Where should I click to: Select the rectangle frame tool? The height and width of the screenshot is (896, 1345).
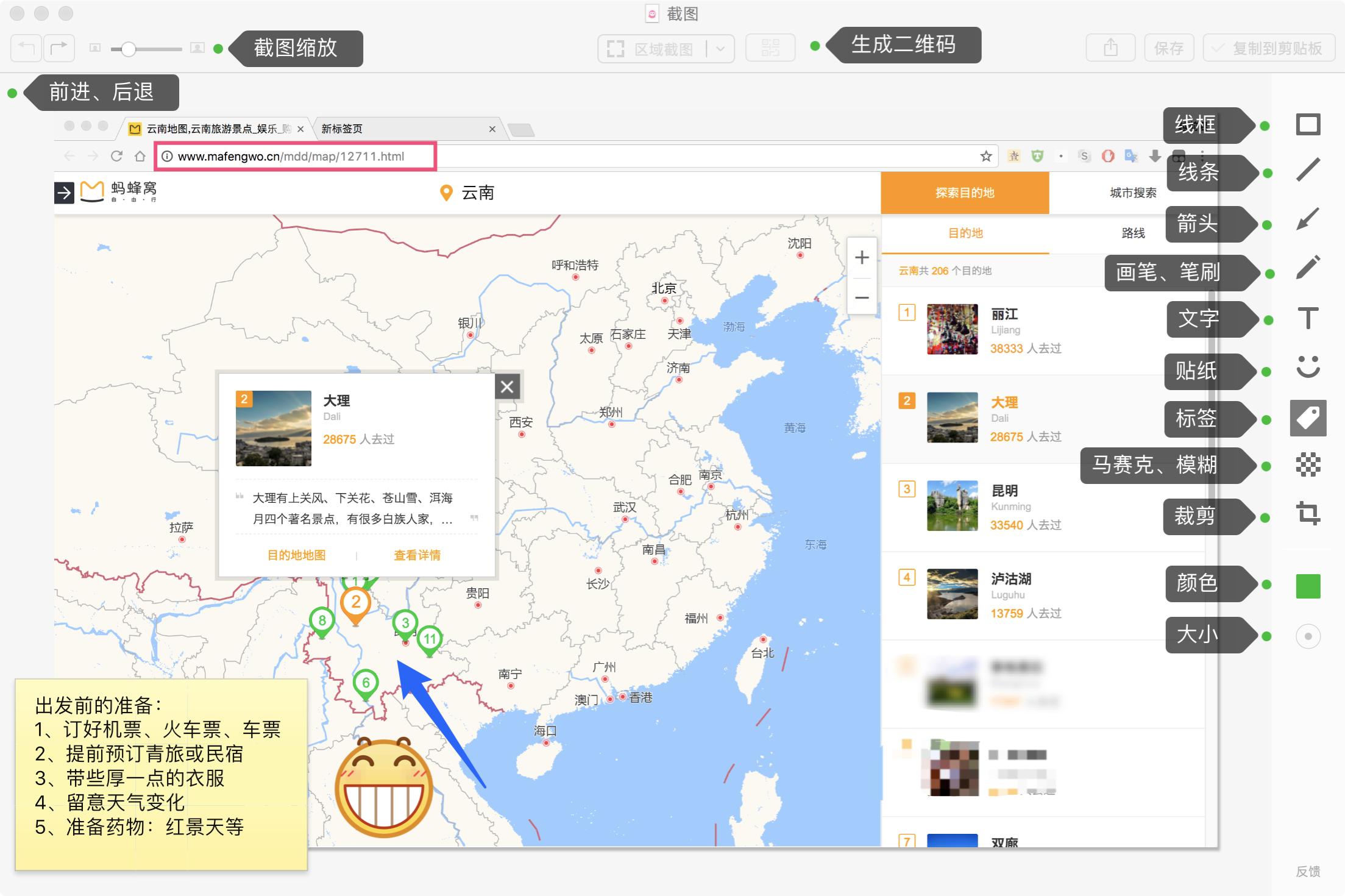(1308, 125)
